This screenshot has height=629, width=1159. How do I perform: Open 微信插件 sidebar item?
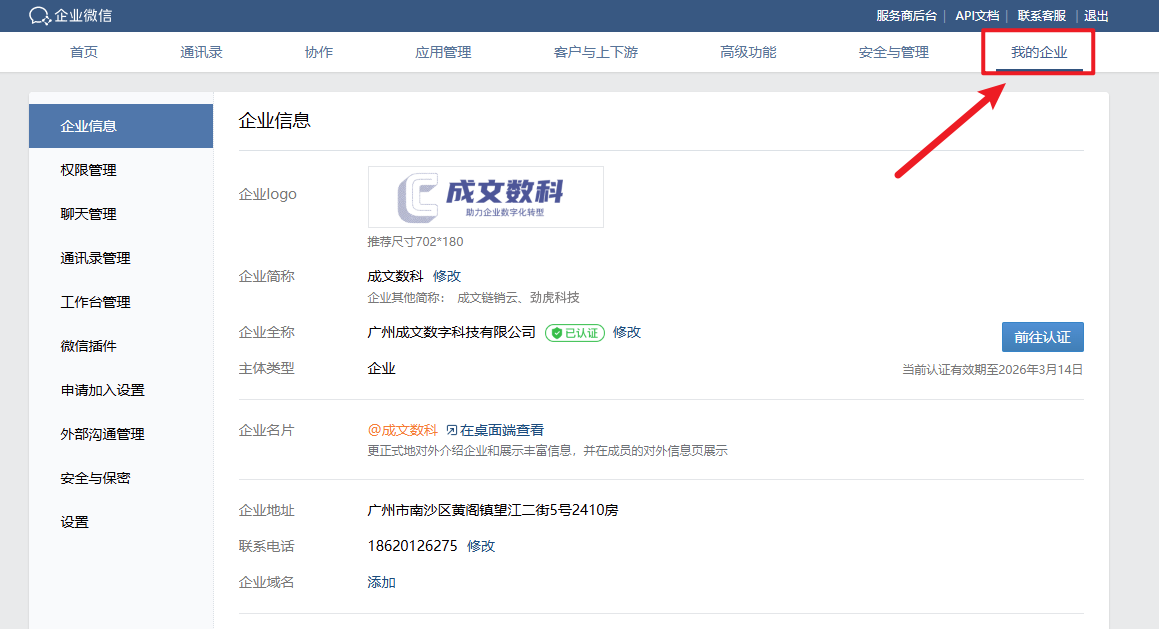(88, 346)
